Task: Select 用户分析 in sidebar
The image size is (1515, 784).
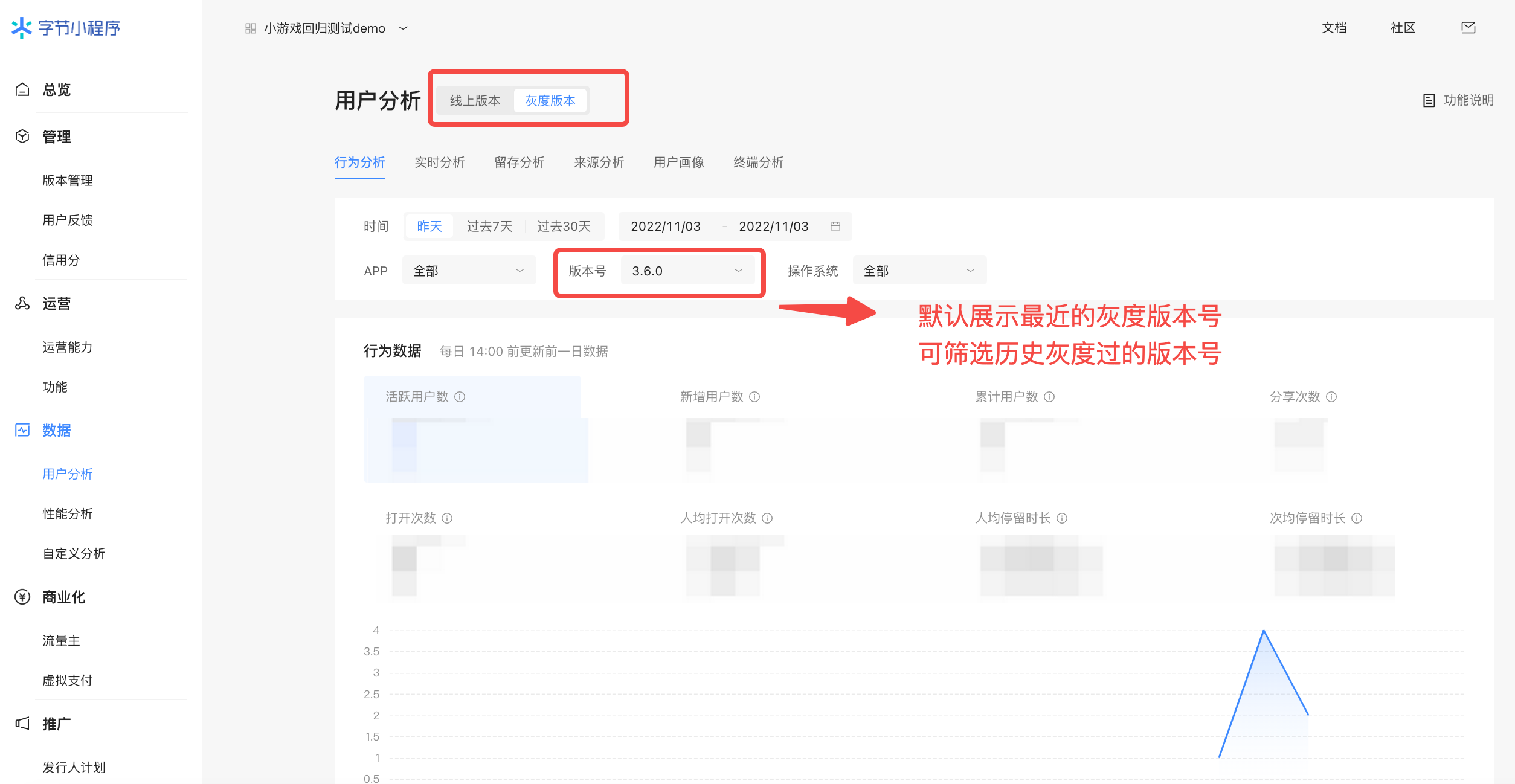Action: tap(68, 474)
